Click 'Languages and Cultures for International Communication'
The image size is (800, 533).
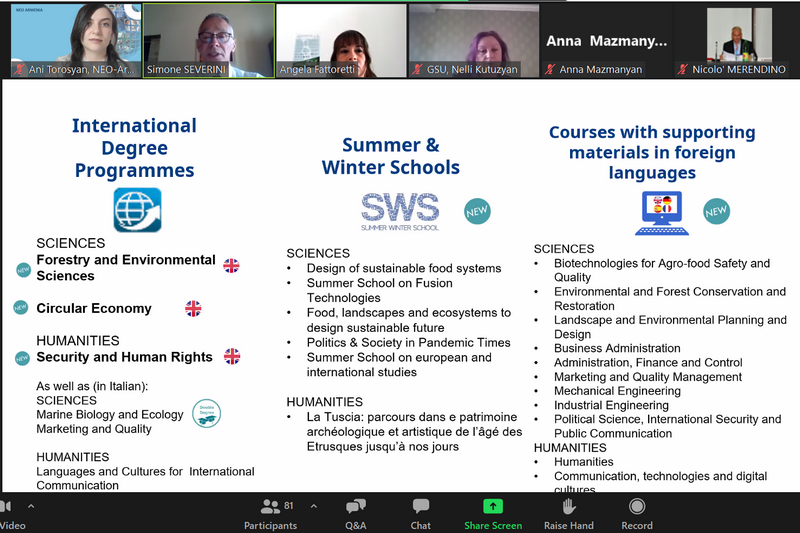[145, 478]
